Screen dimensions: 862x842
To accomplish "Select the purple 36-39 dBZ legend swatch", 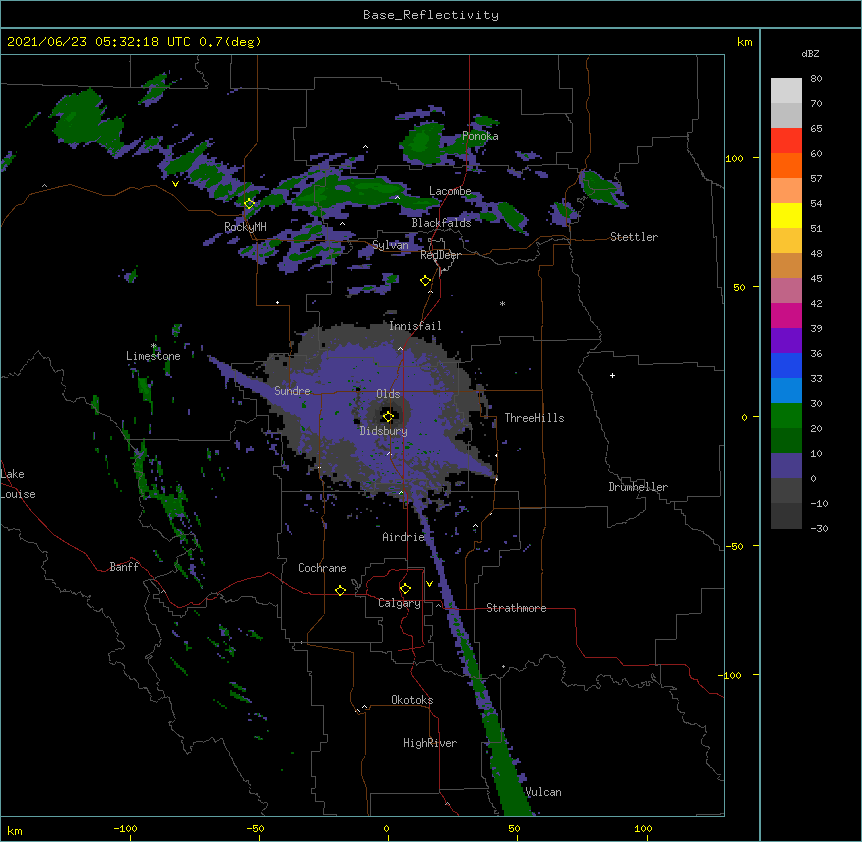I will coord(786,341).
